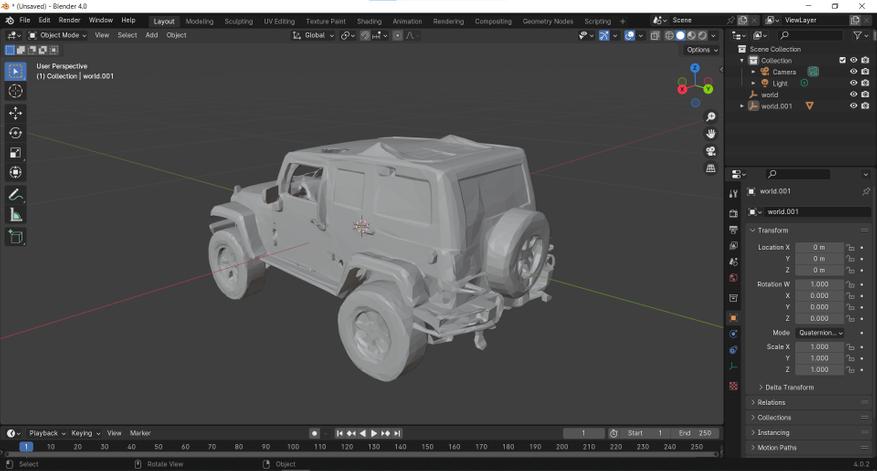Screen dimensions: 877x471
Task: Pick the Measure tool
Action: [15, 215]
